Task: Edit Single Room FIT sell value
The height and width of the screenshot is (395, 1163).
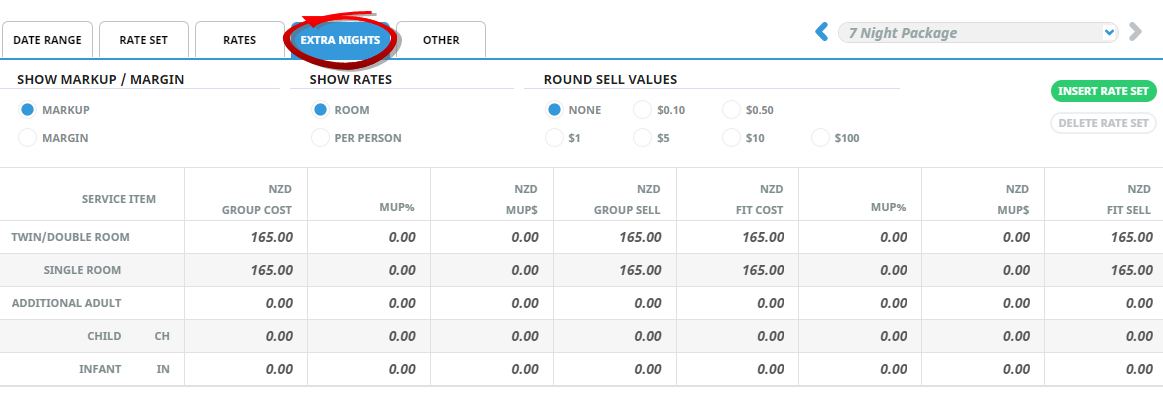Action: (1104, 270)
